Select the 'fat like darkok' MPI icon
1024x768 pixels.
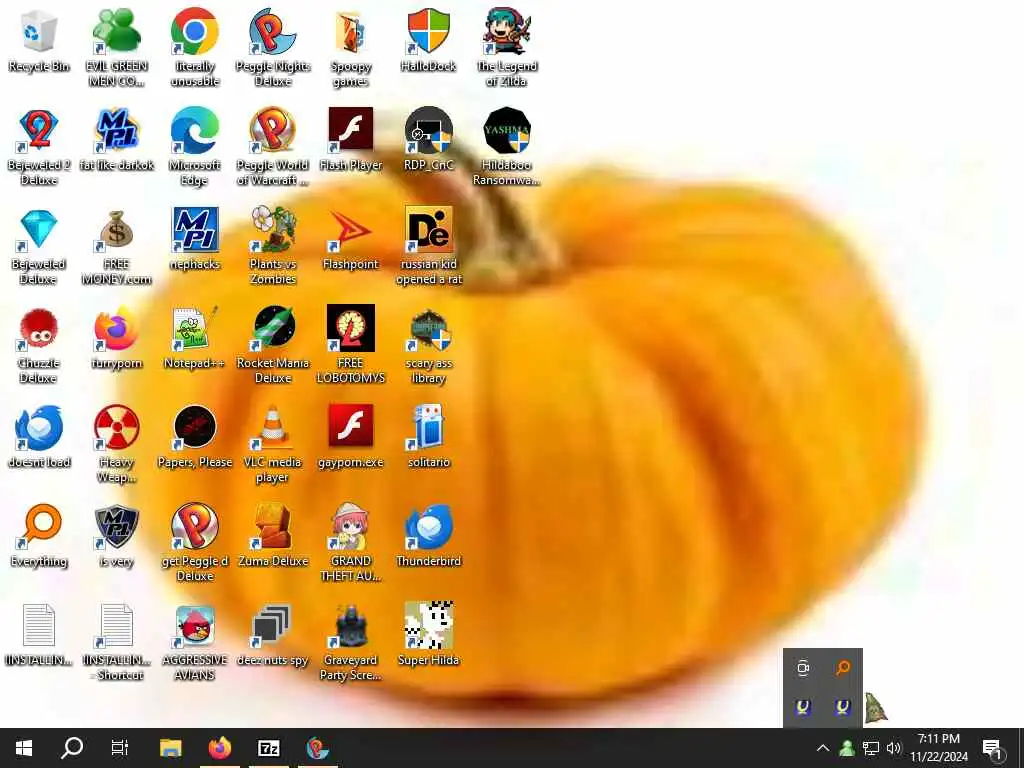coord(116,140)
